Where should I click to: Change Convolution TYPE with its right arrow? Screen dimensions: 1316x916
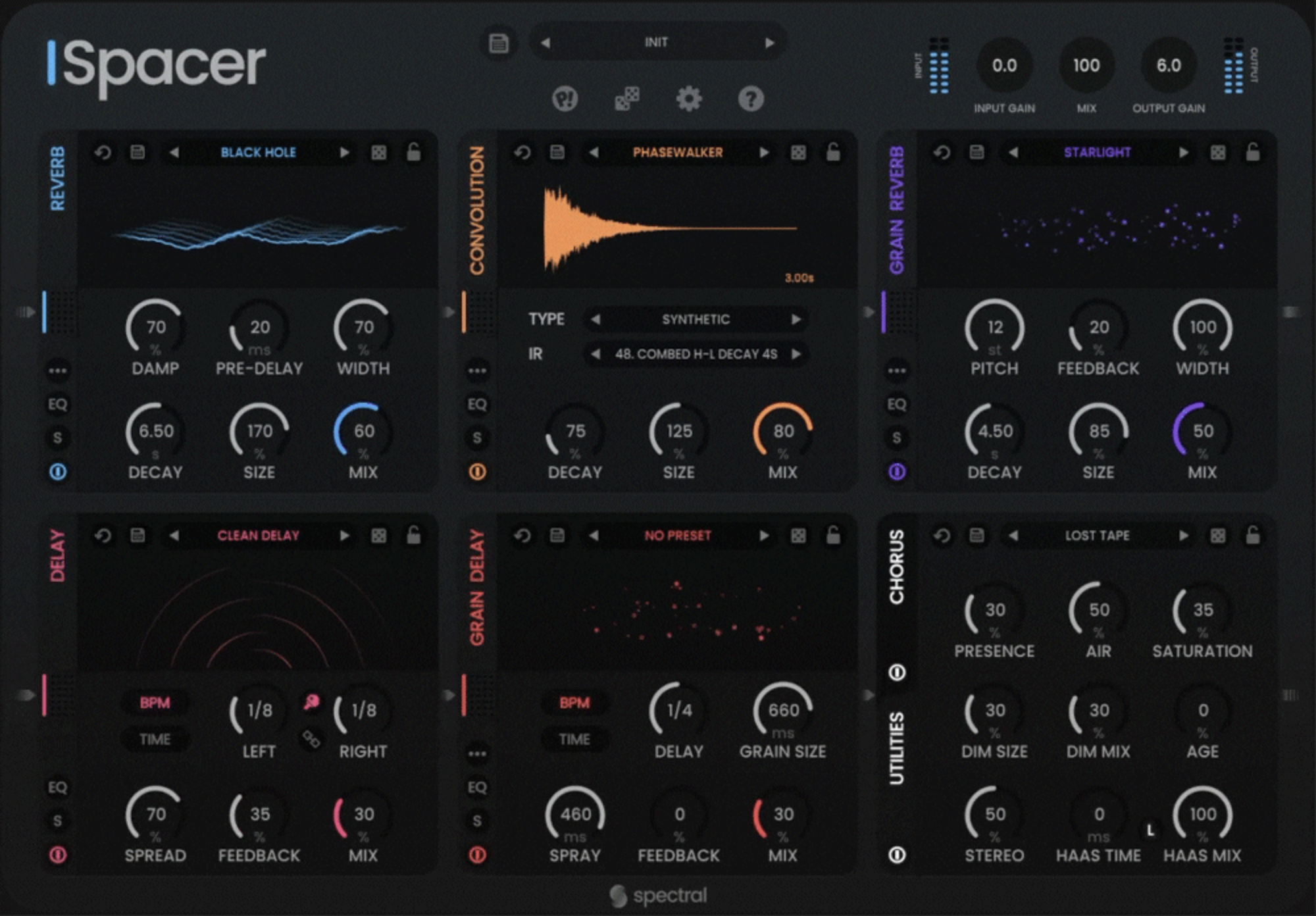click(x=798, y=319)
